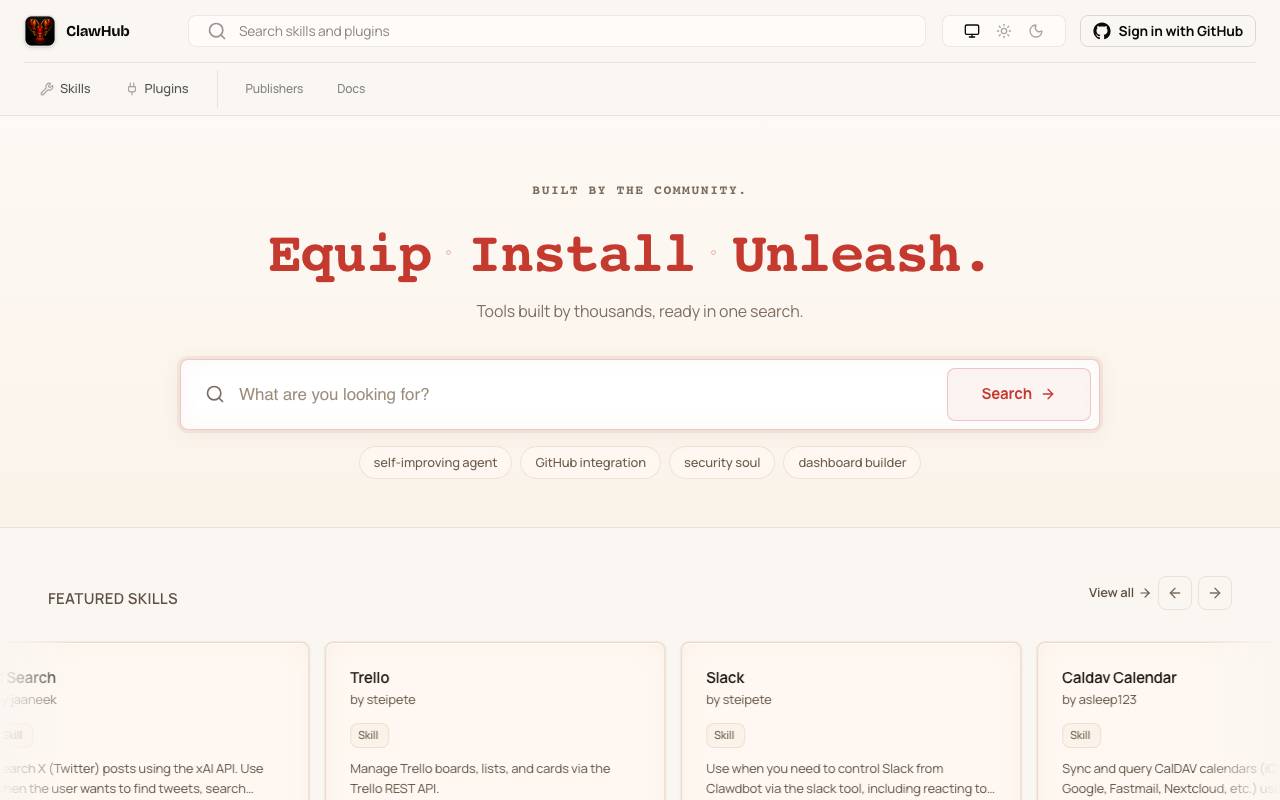Open the Slack skill card title
Screen dimensions: 1280x800
point(725,677)
